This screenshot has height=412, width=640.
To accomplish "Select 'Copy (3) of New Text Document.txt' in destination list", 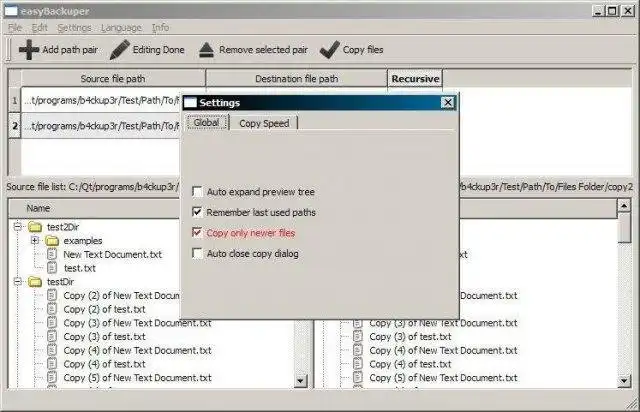I will [x=443, y=323].
